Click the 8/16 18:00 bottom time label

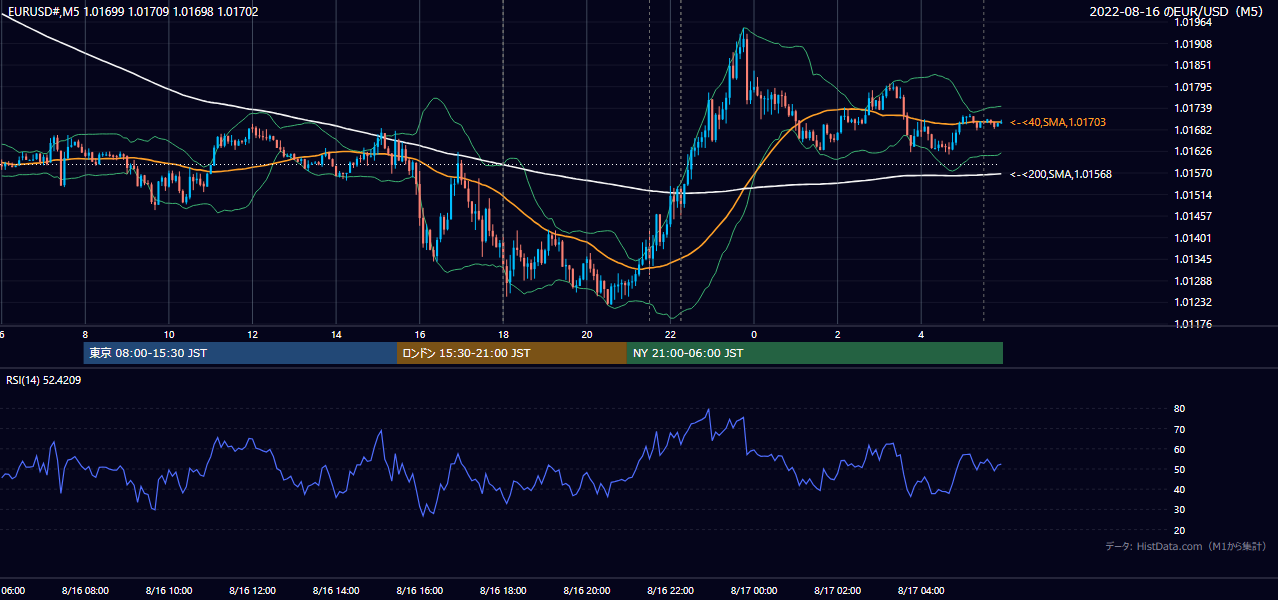point(503,591)
